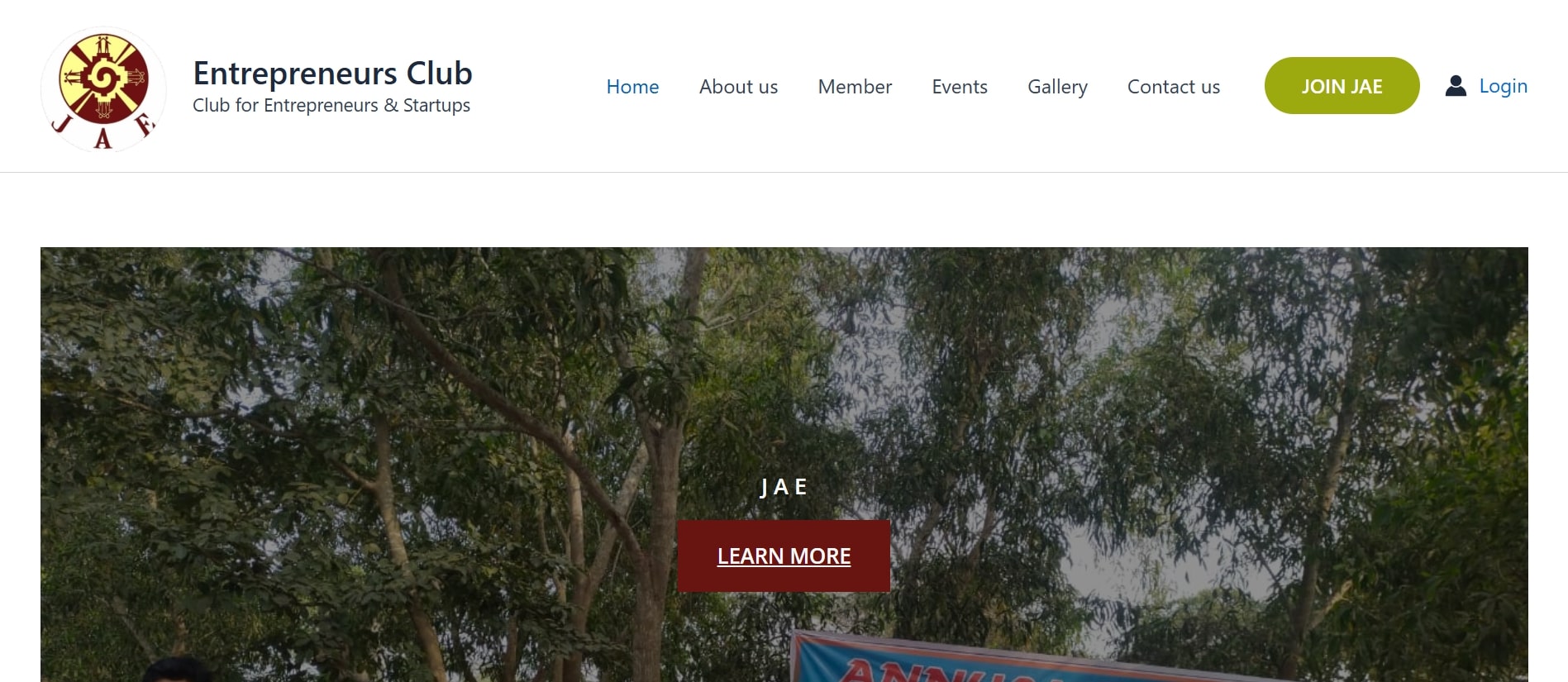Screen dimensions: 1568x682
Task: Click the user silhouette icon beside Login
Action: (1456, 86)
